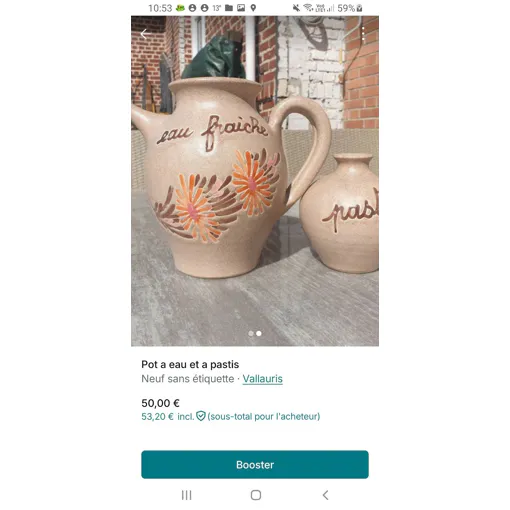Tap the clock showing 10:53

pos(160,8)
